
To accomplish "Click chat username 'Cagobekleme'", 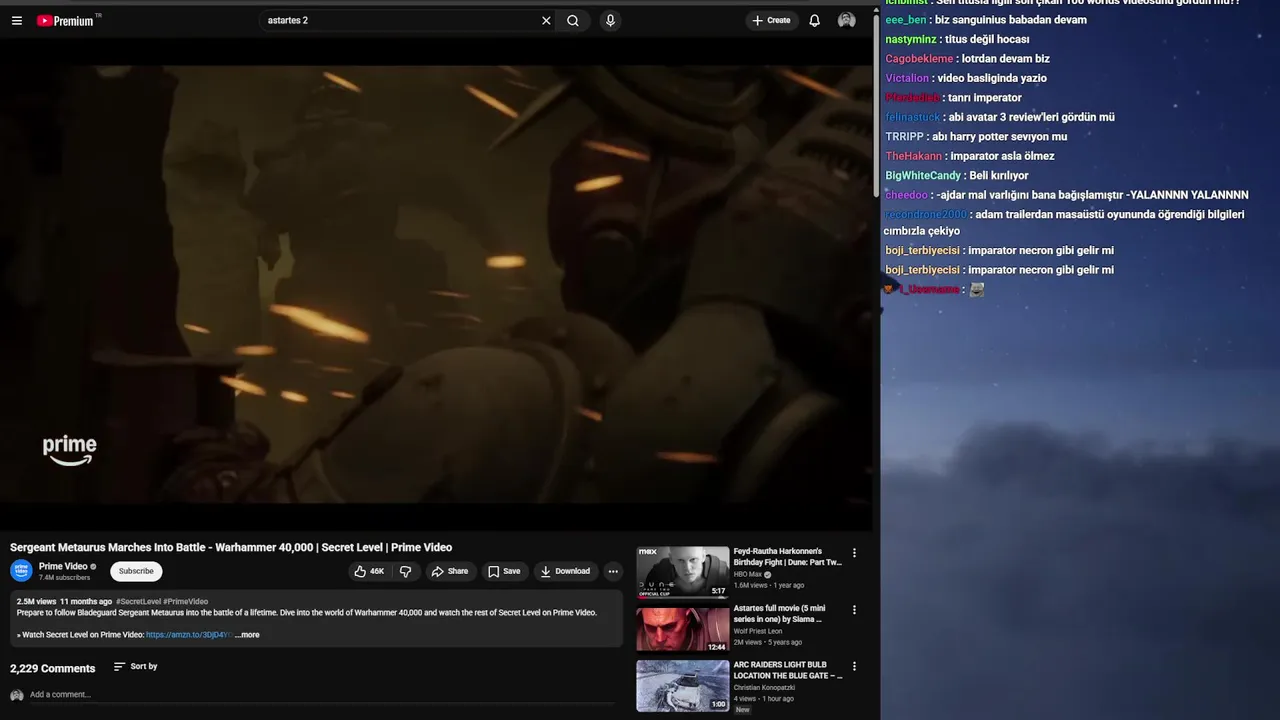I will tap(919, 59).
